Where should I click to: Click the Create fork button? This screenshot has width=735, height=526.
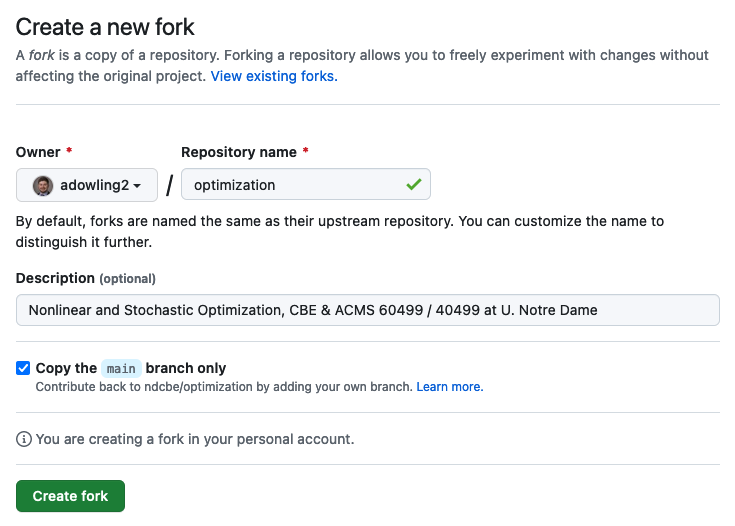(x=70, y=496)
